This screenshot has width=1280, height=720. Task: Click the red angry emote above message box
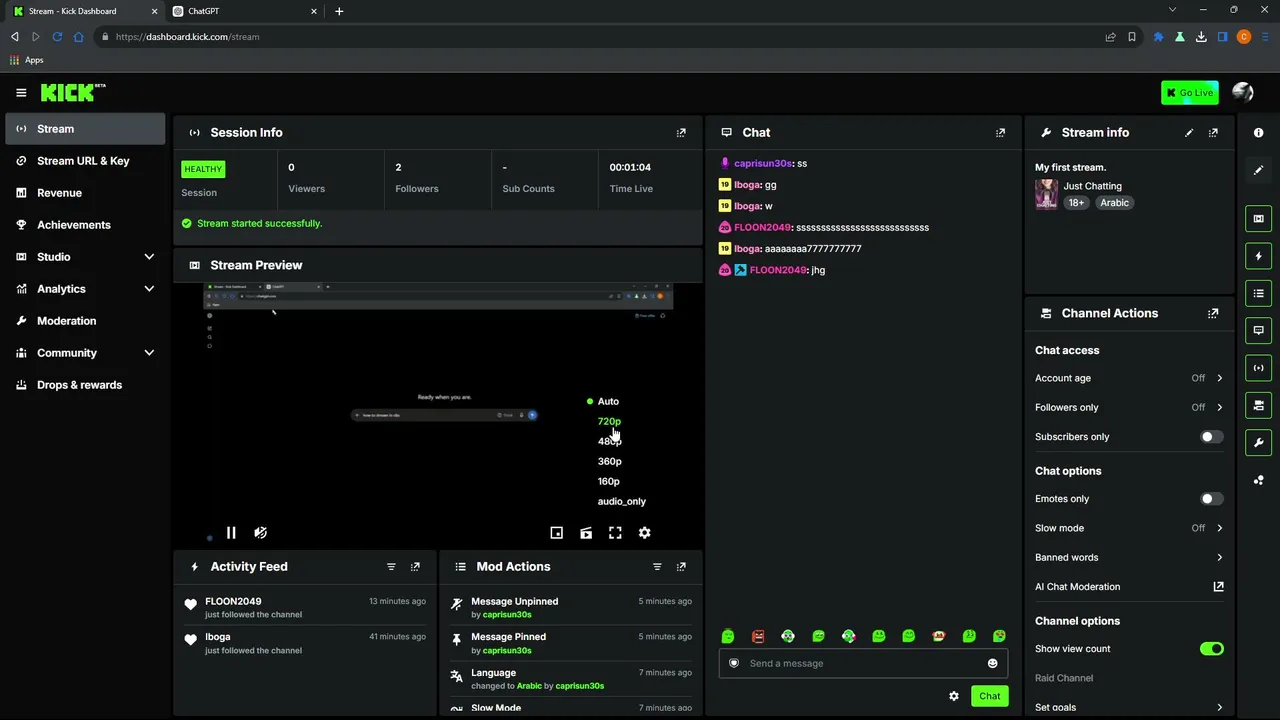[x=758, y=636]
